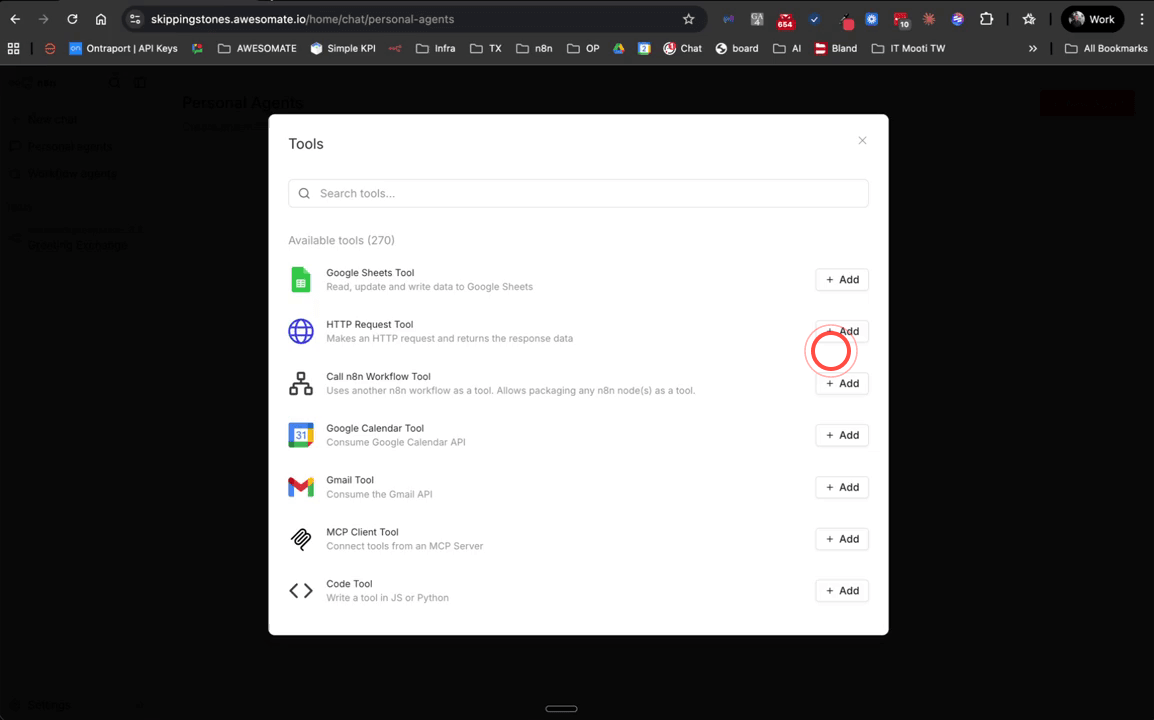Click the HTTP Request Tool globe icon
Image resolution: width=1154 pixels, height=720 pixels.
301,331
